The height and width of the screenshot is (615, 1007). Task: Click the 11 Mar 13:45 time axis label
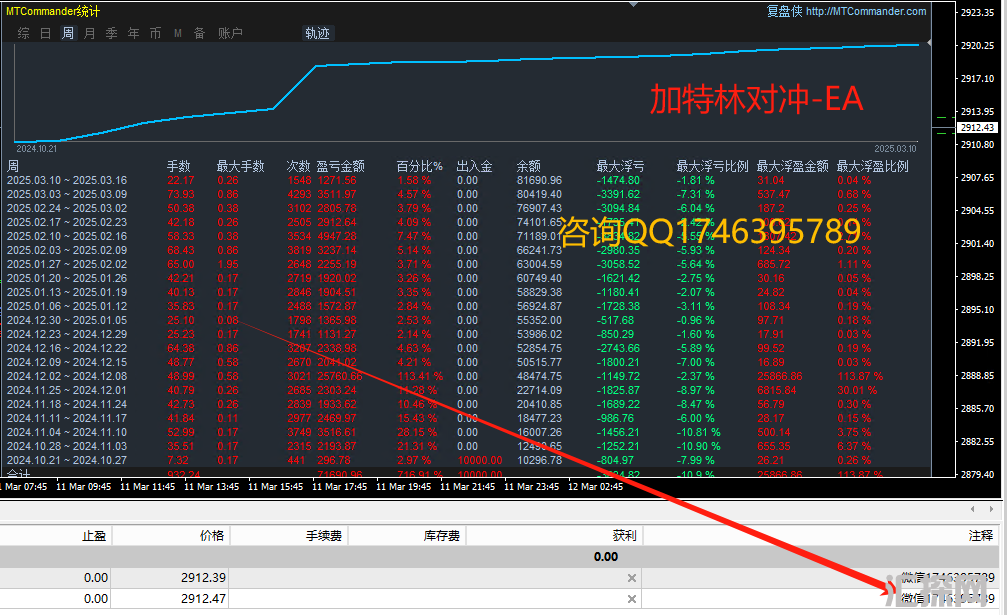click(211, 487)
